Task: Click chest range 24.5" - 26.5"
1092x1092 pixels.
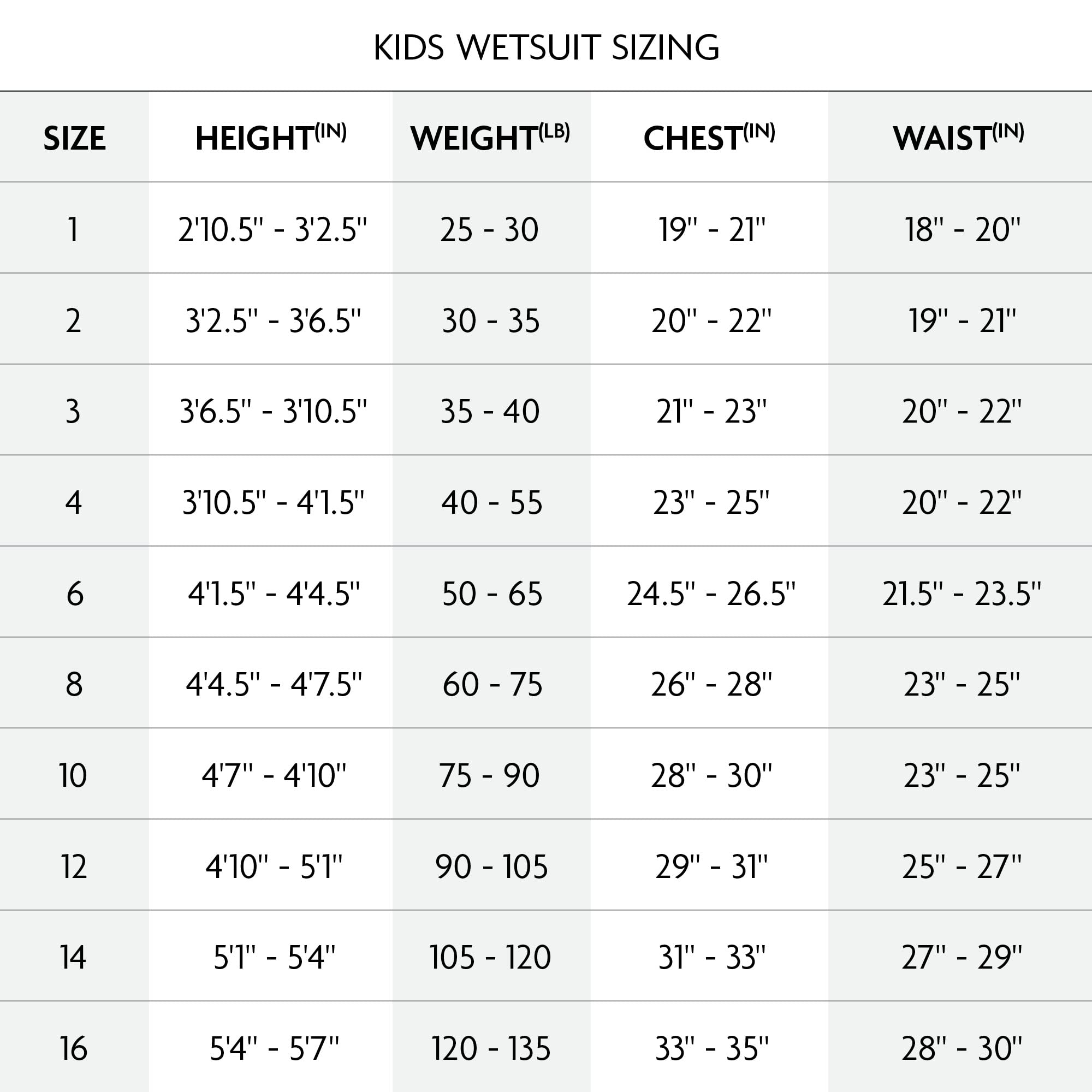Action: [710, 594]
